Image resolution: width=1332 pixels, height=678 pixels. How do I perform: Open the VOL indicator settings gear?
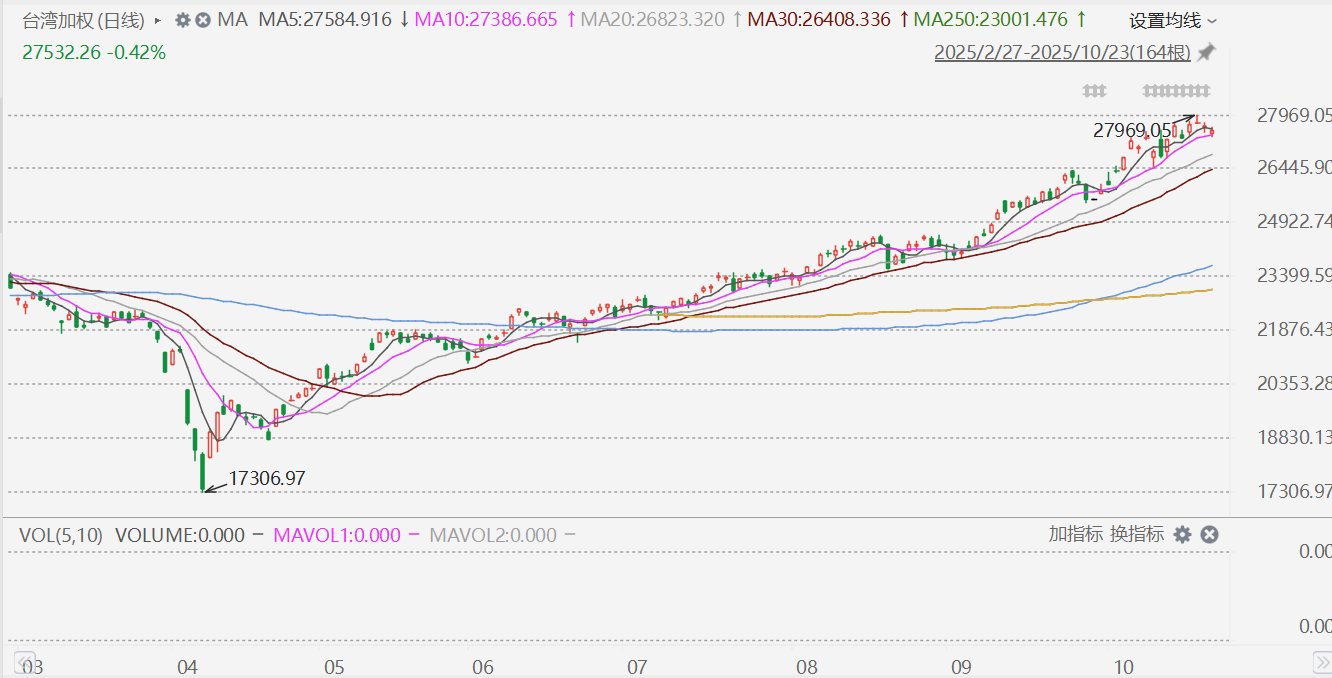point(1182,535)
